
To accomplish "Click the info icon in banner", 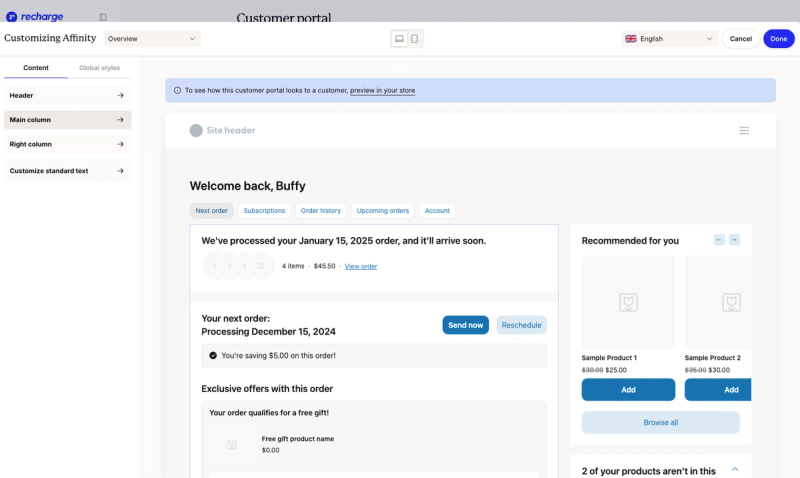I will click(178, 90).
